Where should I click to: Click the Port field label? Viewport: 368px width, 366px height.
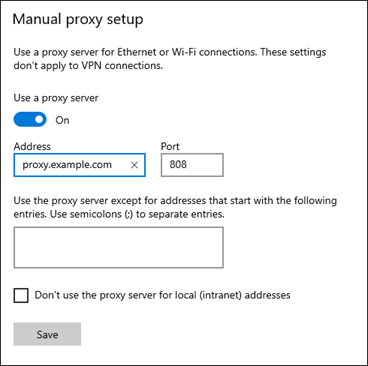(x=170, y=146)
